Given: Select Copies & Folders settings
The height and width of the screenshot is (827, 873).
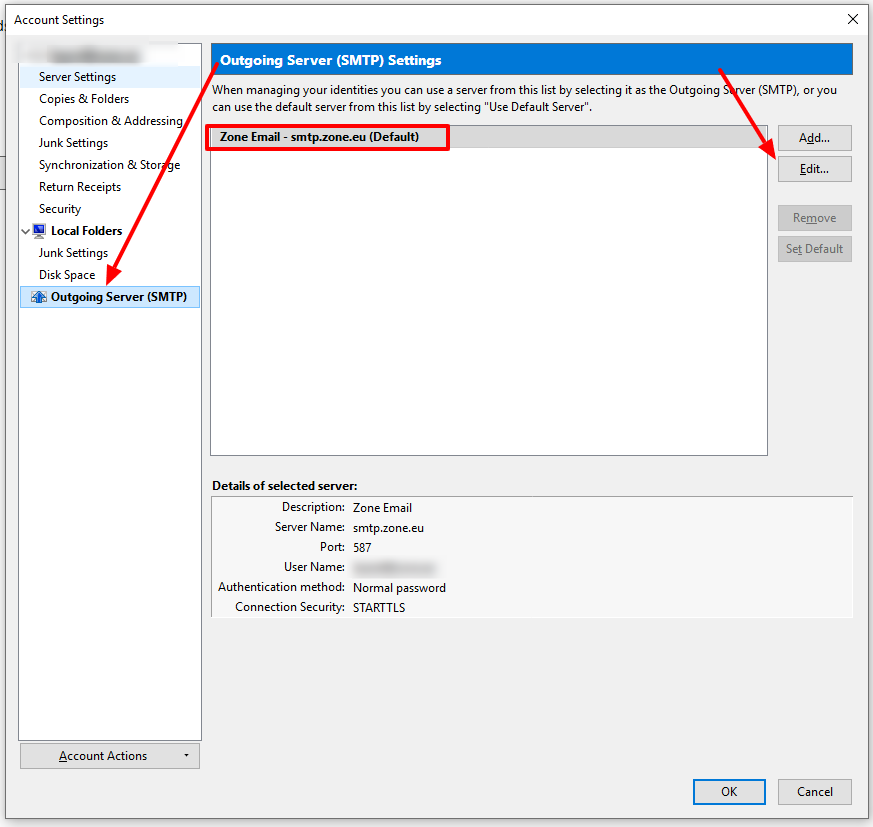Looking at the screenshot, I should [84, 99].
